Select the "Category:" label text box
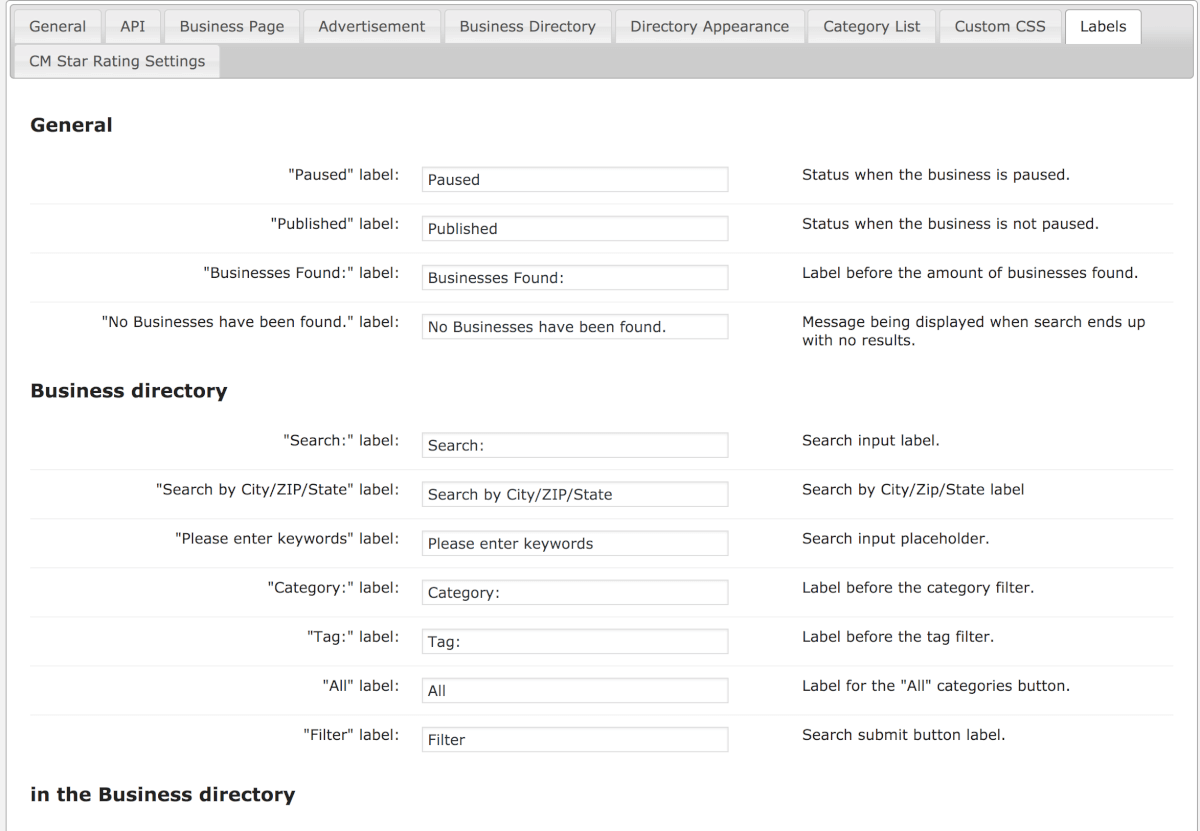Screen dimensions: 1200x831 tap(574, 593)
